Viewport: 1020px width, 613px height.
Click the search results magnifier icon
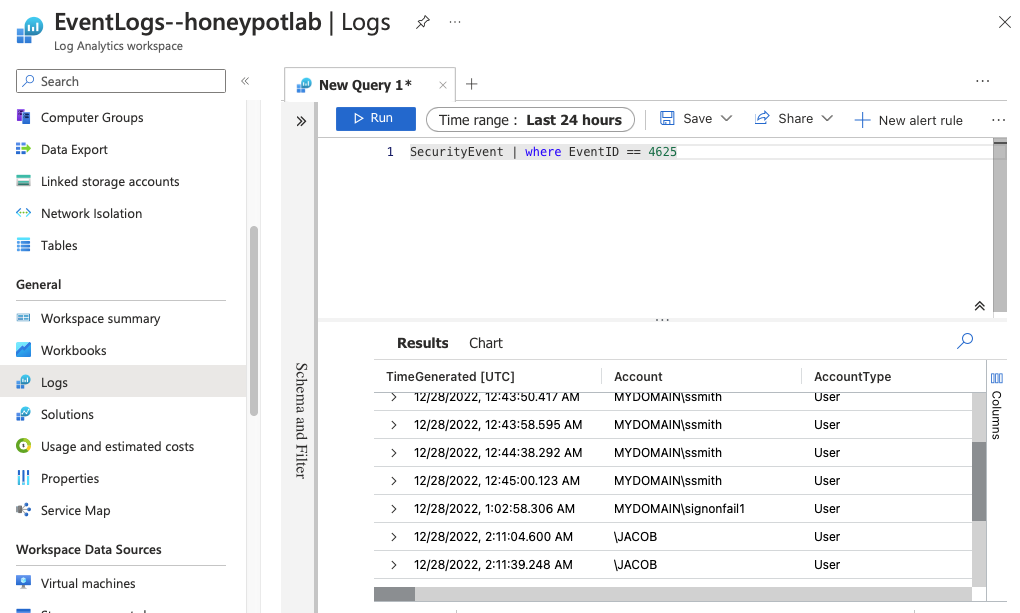(965, 340)
